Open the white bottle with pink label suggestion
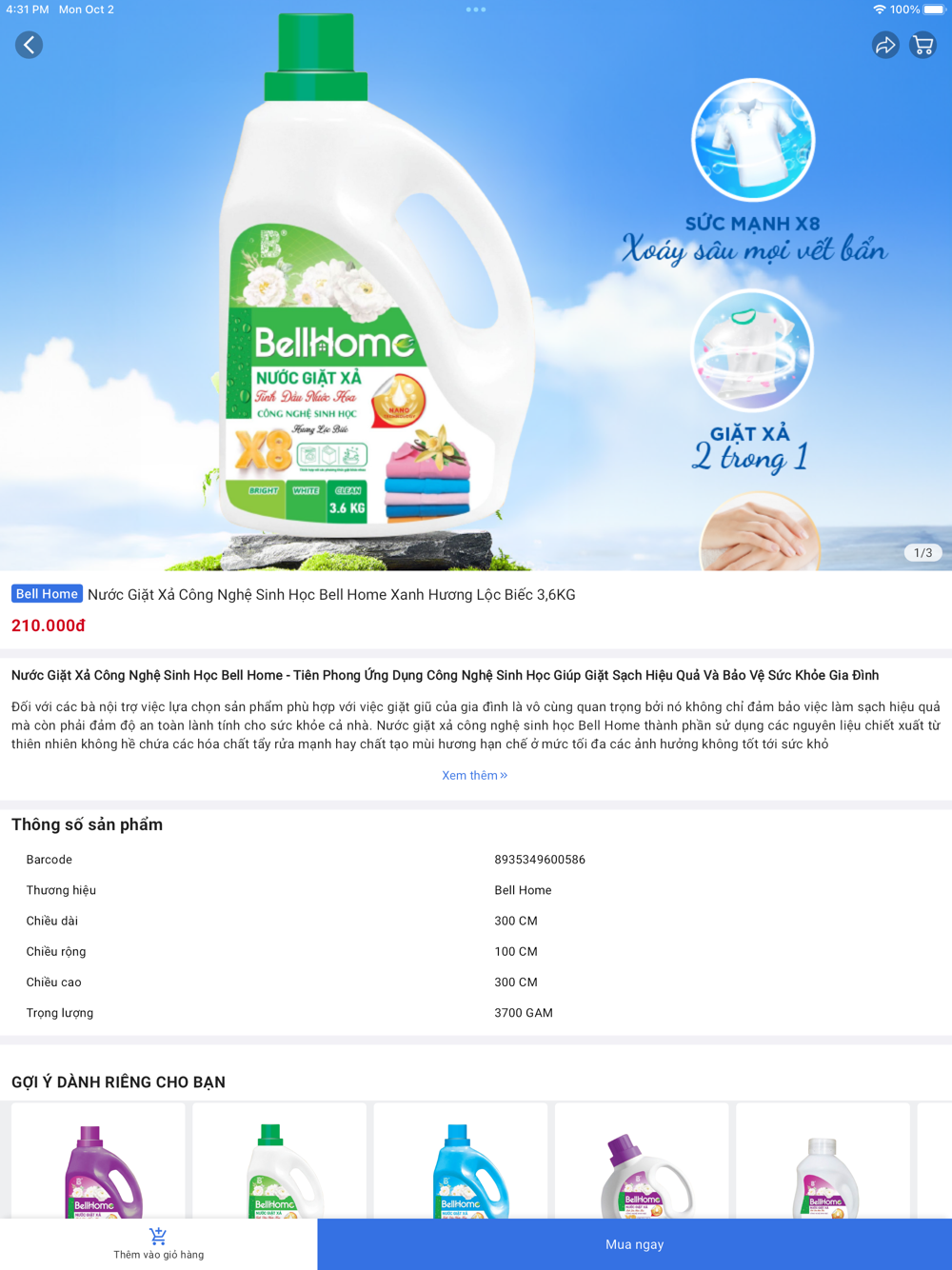The height and width of the screenshot is (1270, 952). [x=823, y=1161]
